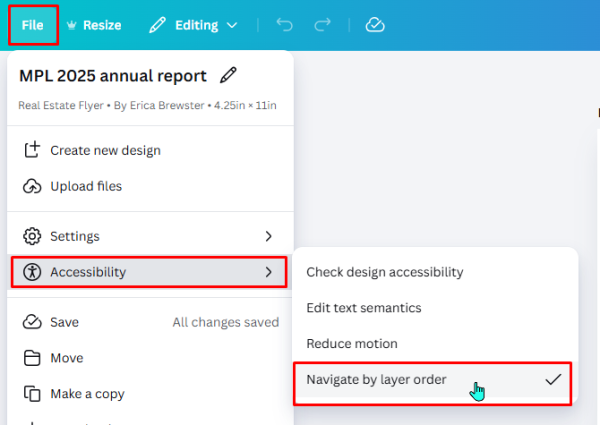Click the redo arrow
This screenshot has width=600, height=425.
click(x=322, y=25)
